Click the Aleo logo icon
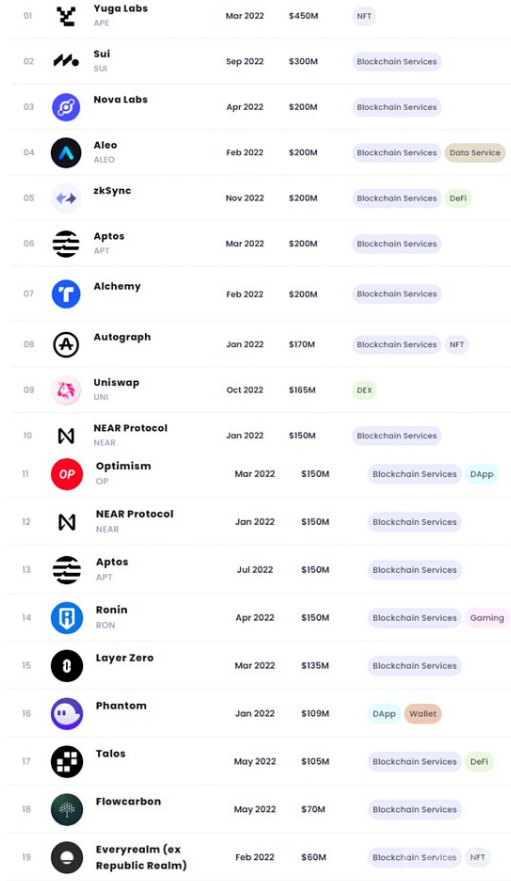 [x=66, y=152]
